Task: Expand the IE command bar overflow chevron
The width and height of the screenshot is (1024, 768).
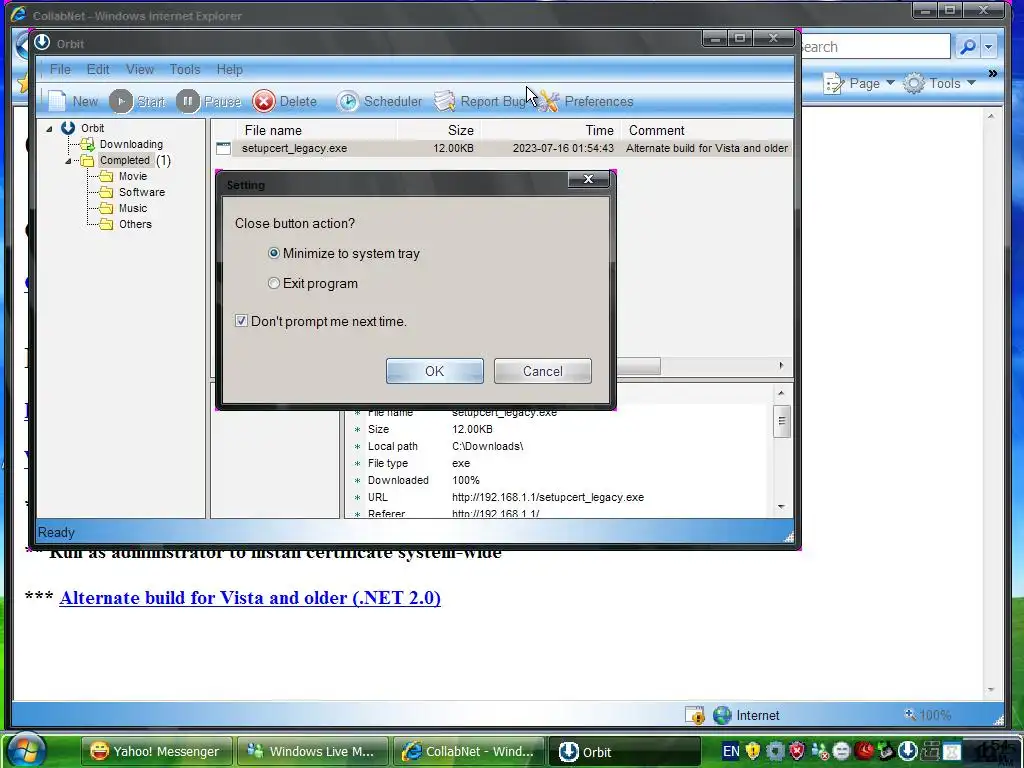Action: pos(993,73)
